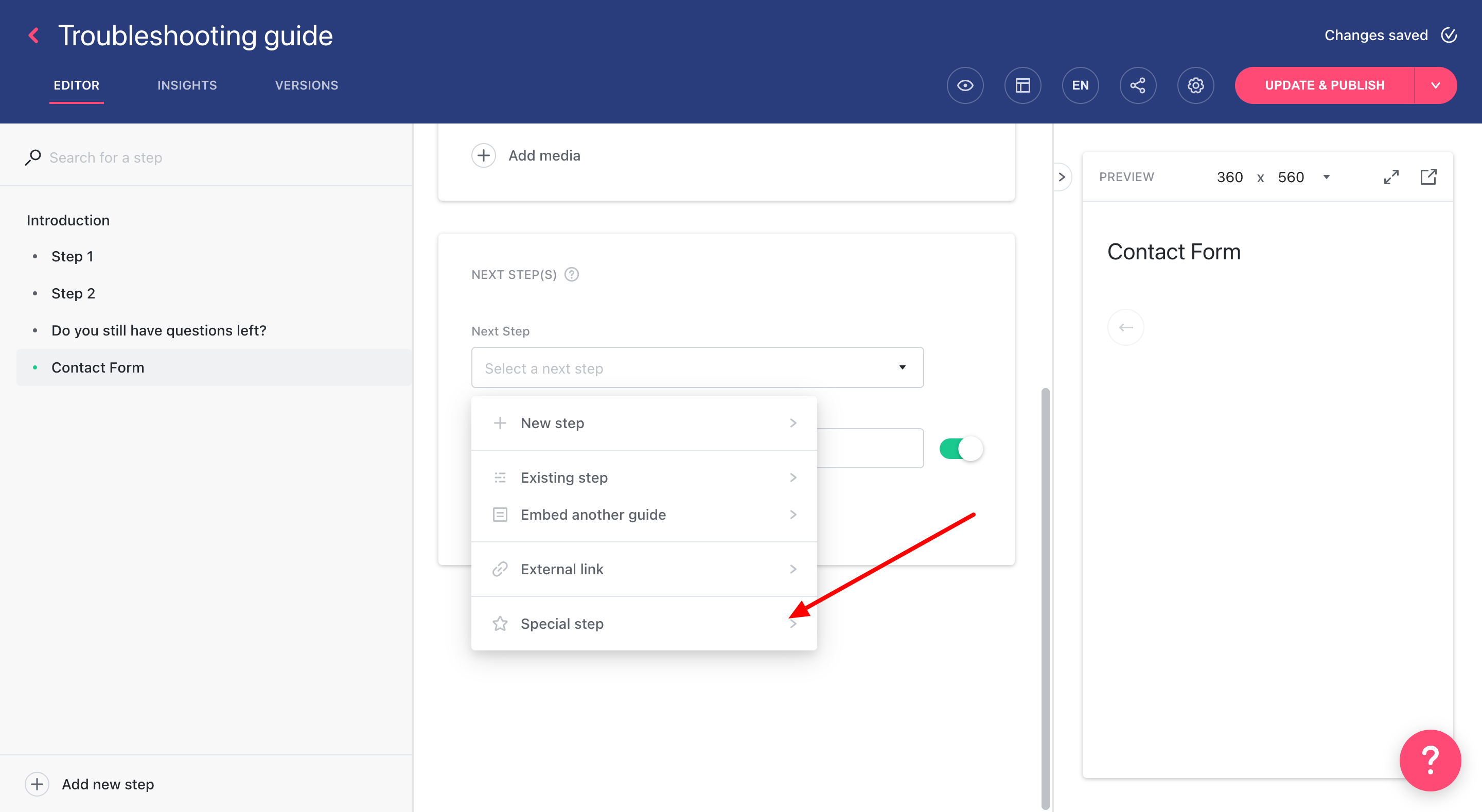1482x812 pixels.
Task: Open the pink help question mark bubble
Action: [1430, 760]
